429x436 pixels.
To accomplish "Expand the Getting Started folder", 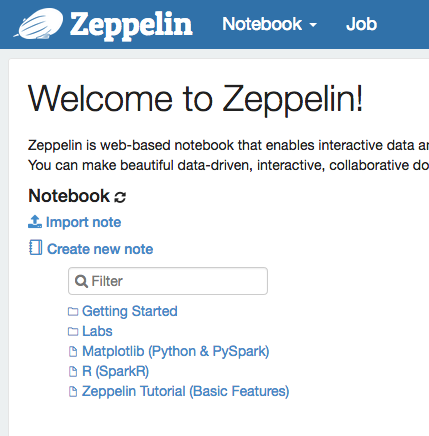I will (x=130, y=311).
